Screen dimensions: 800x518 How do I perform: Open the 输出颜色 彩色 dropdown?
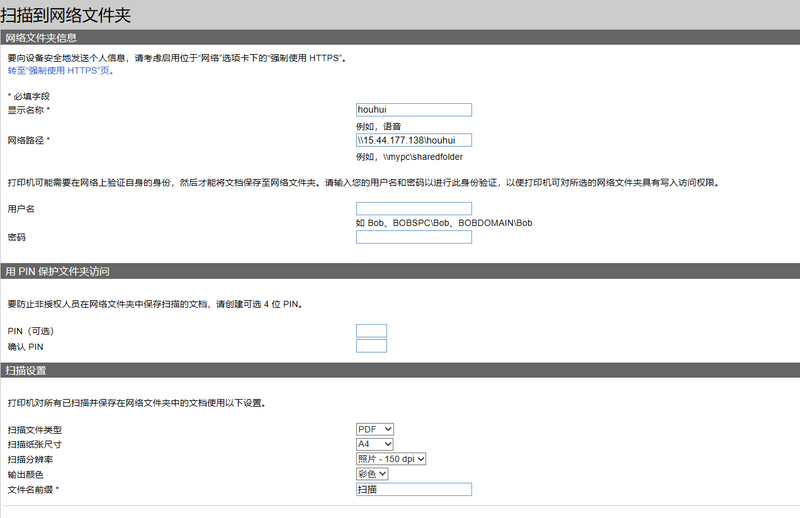pyautogui.click(x=372, y=474)
